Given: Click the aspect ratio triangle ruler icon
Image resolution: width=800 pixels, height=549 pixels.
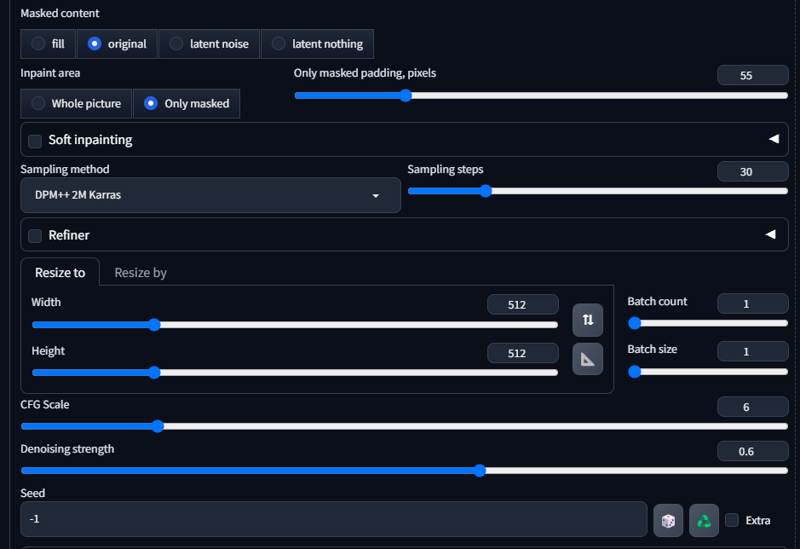Looking at the screenshot, I should pyautogui.click(x=588, y=359).
